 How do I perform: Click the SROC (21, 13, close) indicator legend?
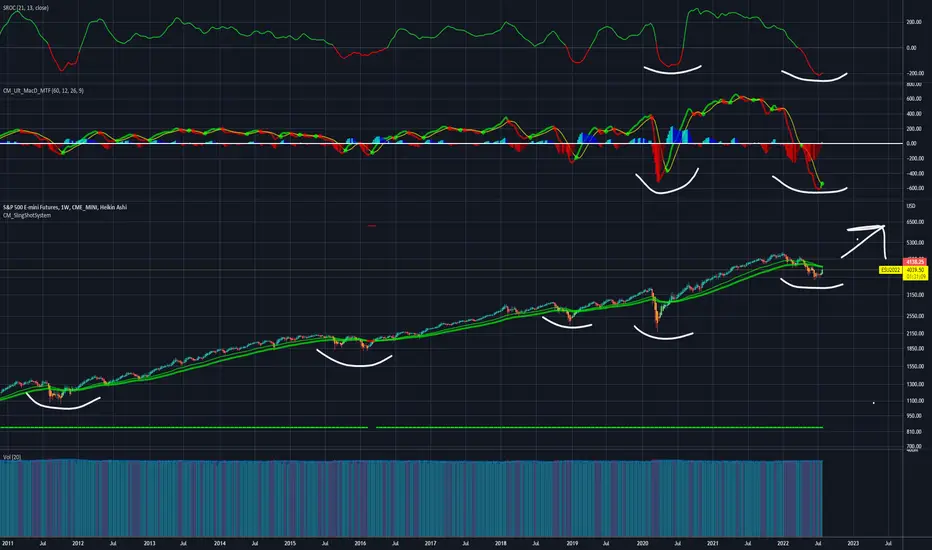pyautogui.click(x=26, y=8)
